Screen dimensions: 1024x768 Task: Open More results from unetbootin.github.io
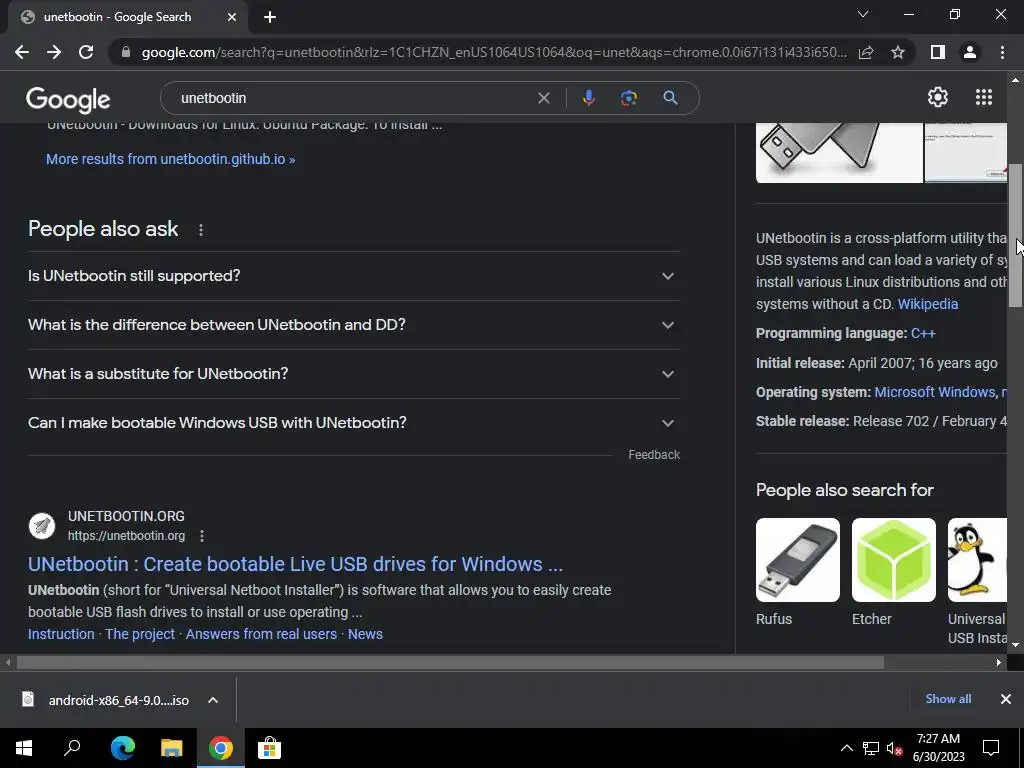click(x=170, y=159)
